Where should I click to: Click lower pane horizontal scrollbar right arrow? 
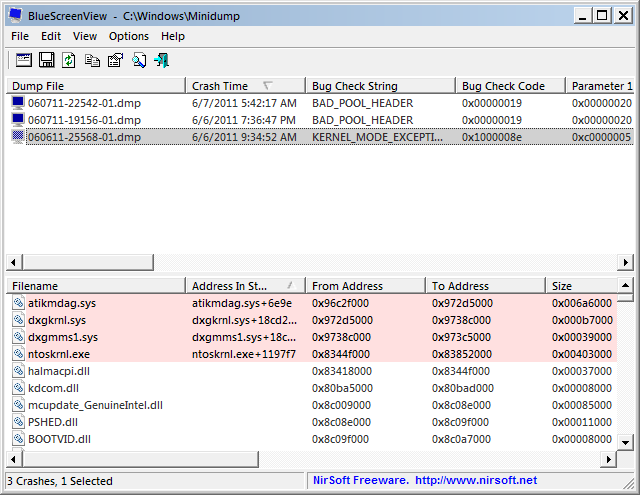[609, 459]
